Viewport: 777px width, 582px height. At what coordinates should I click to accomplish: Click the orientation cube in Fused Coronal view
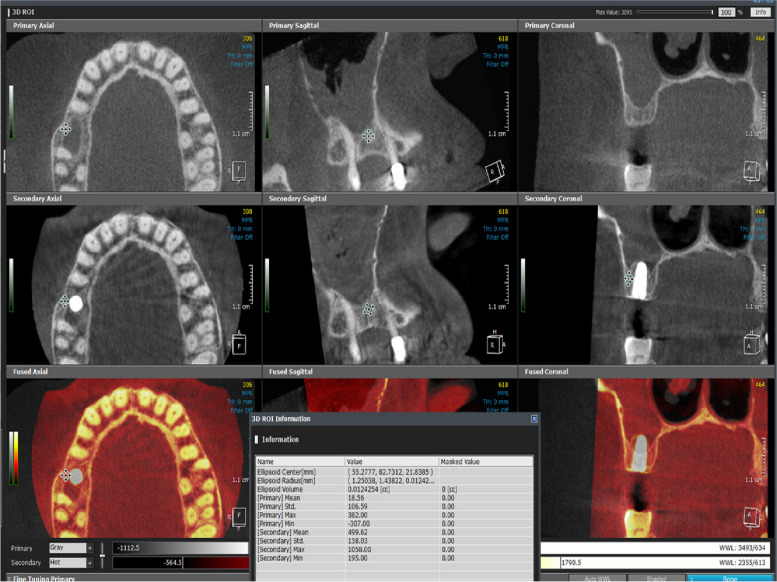tap(752, 517)
